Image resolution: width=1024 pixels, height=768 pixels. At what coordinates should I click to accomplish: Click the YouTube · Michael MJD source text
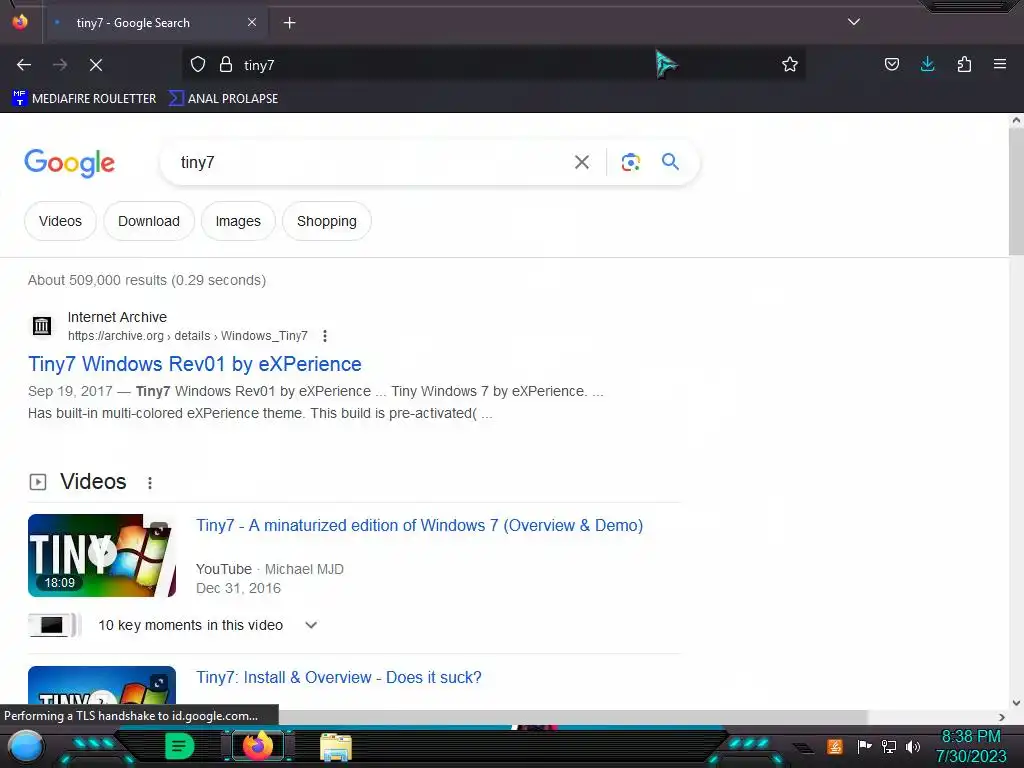coord(270,569)
